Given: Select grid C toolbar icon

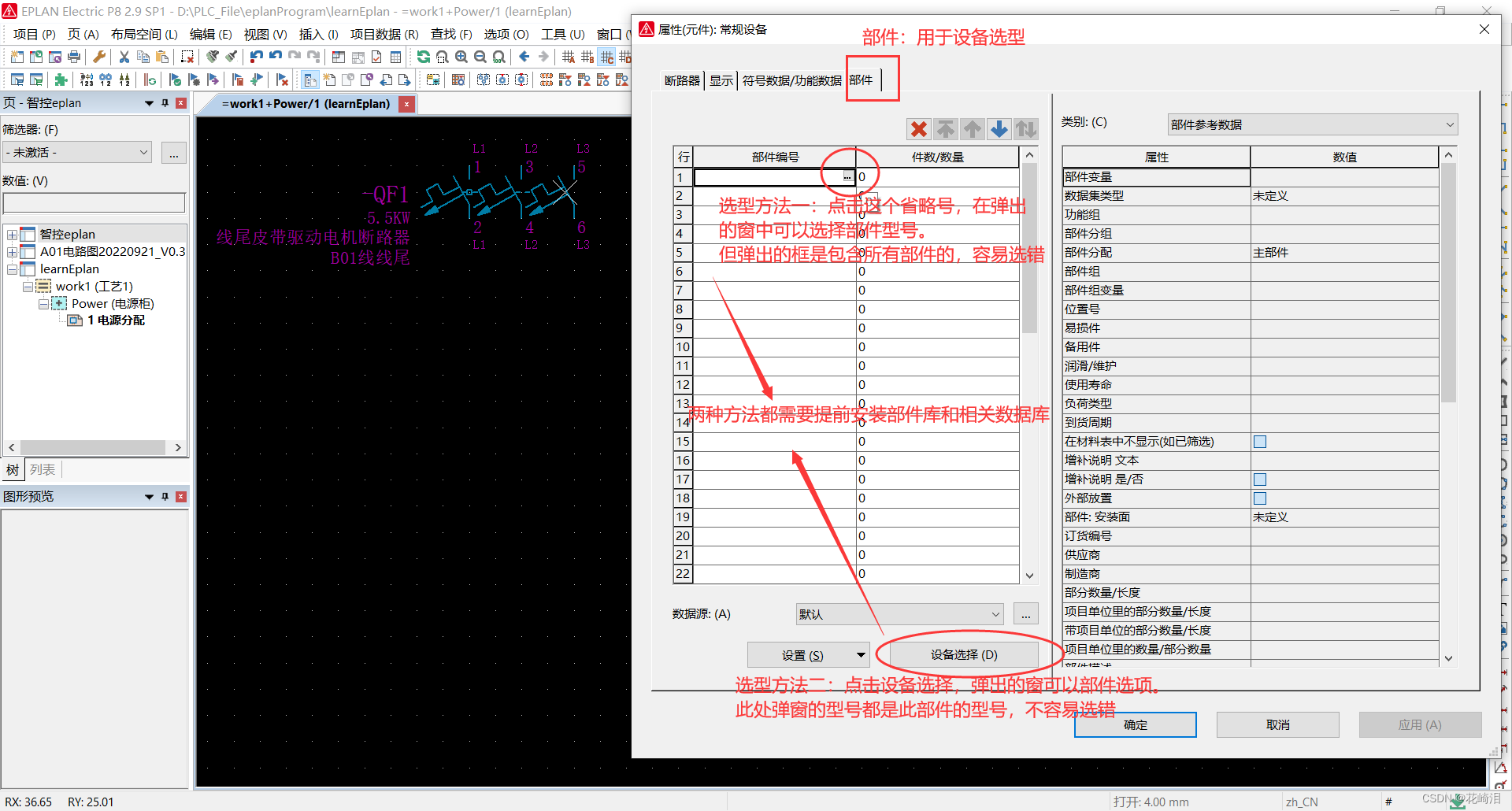Looking at the screenshot, I should click(606, 57).
